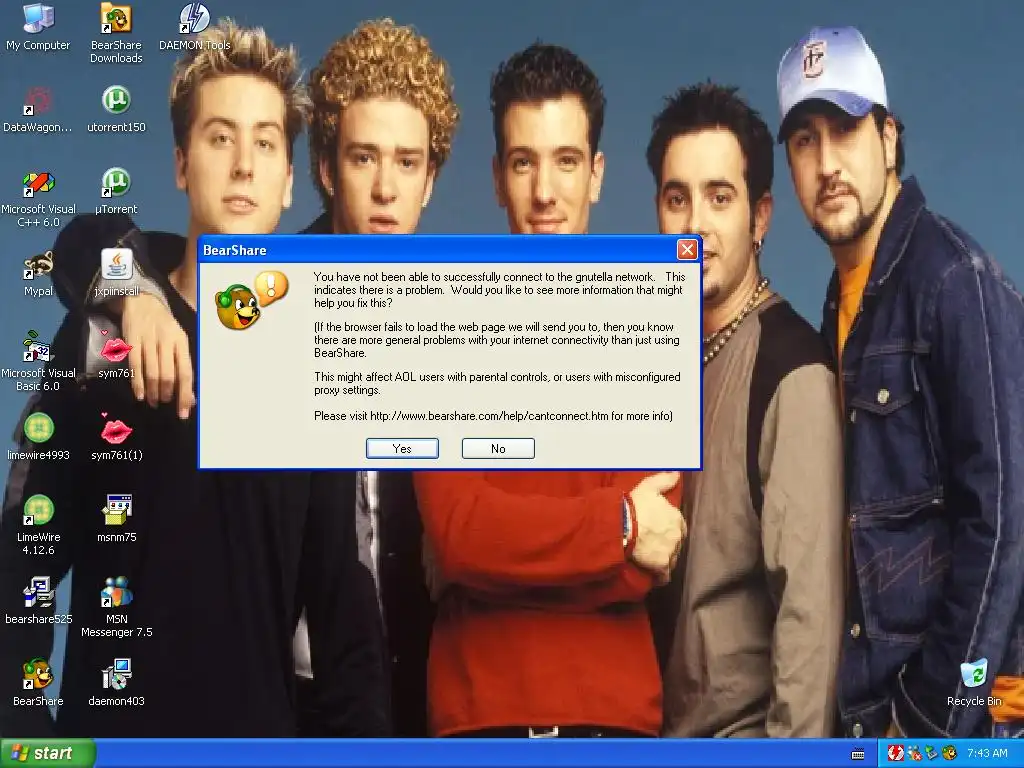Select limewire4993 installer icon
The width and height of the screenshot is (1024, 768).
point(38,438)
